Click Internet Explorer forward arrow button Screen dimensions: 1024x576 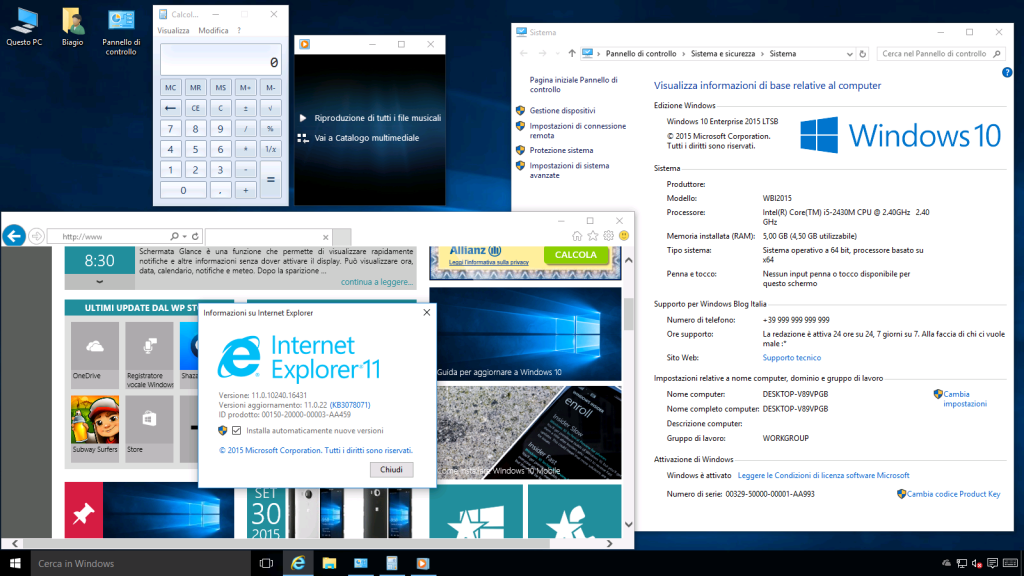click(37, 236)
